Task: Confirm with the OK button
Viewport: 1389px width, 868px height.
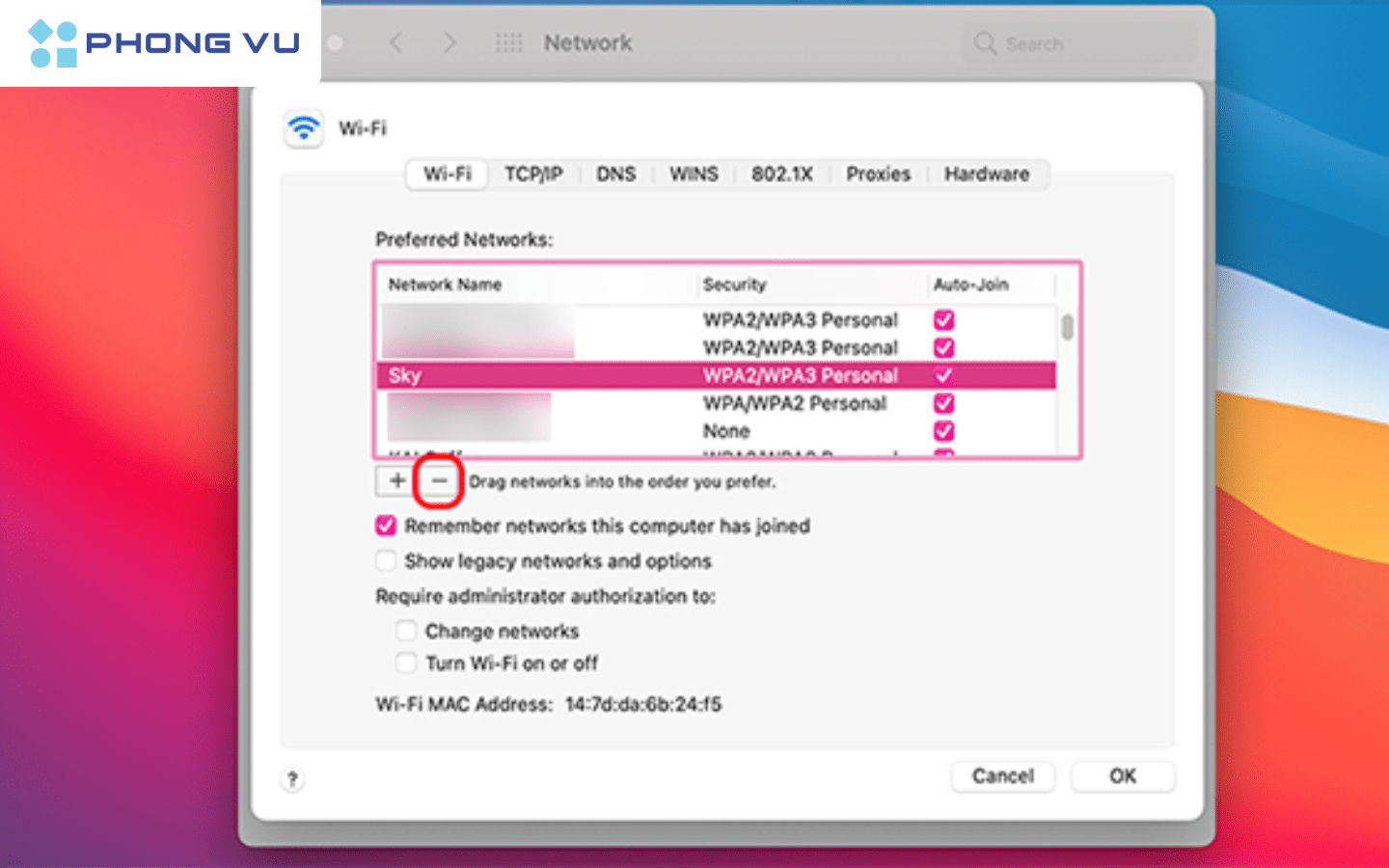Action: point(1123,776)
